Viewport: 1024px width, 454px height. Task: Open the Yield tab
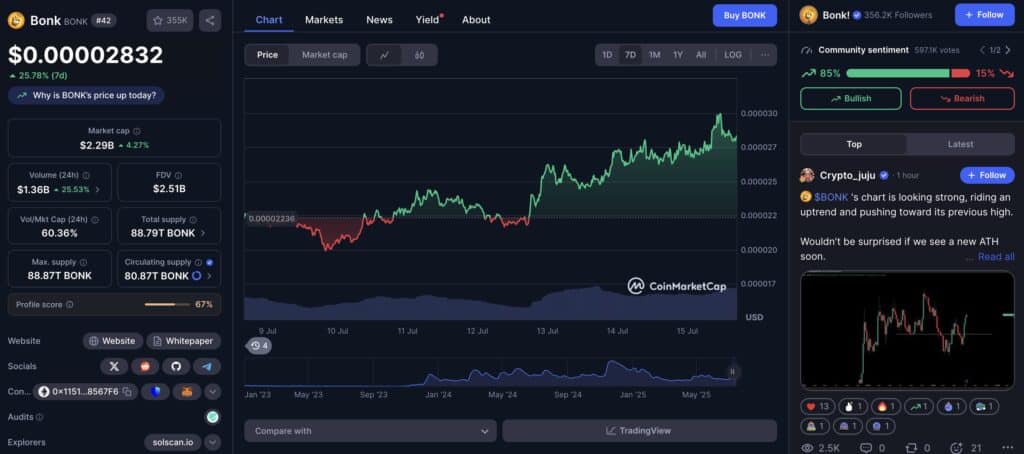coord(428,20)
